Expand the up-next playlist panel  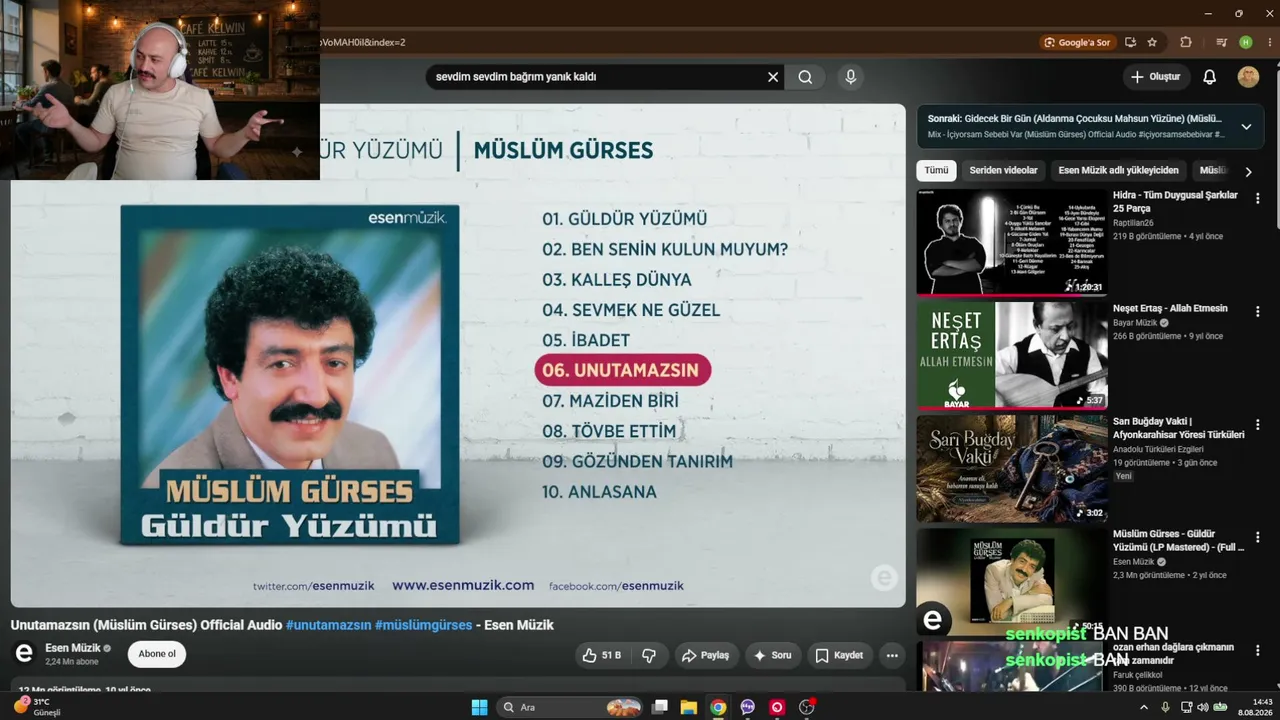click(1246, 127)
